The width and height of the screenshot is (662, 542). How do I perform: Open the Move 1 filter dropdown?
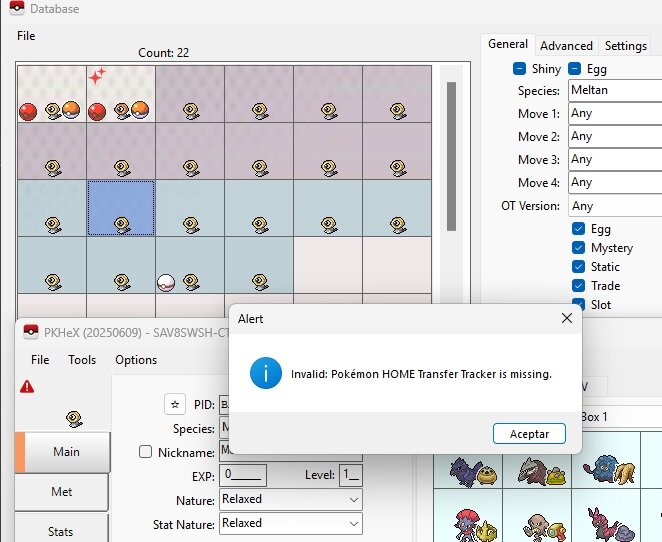tap(612, 114)
